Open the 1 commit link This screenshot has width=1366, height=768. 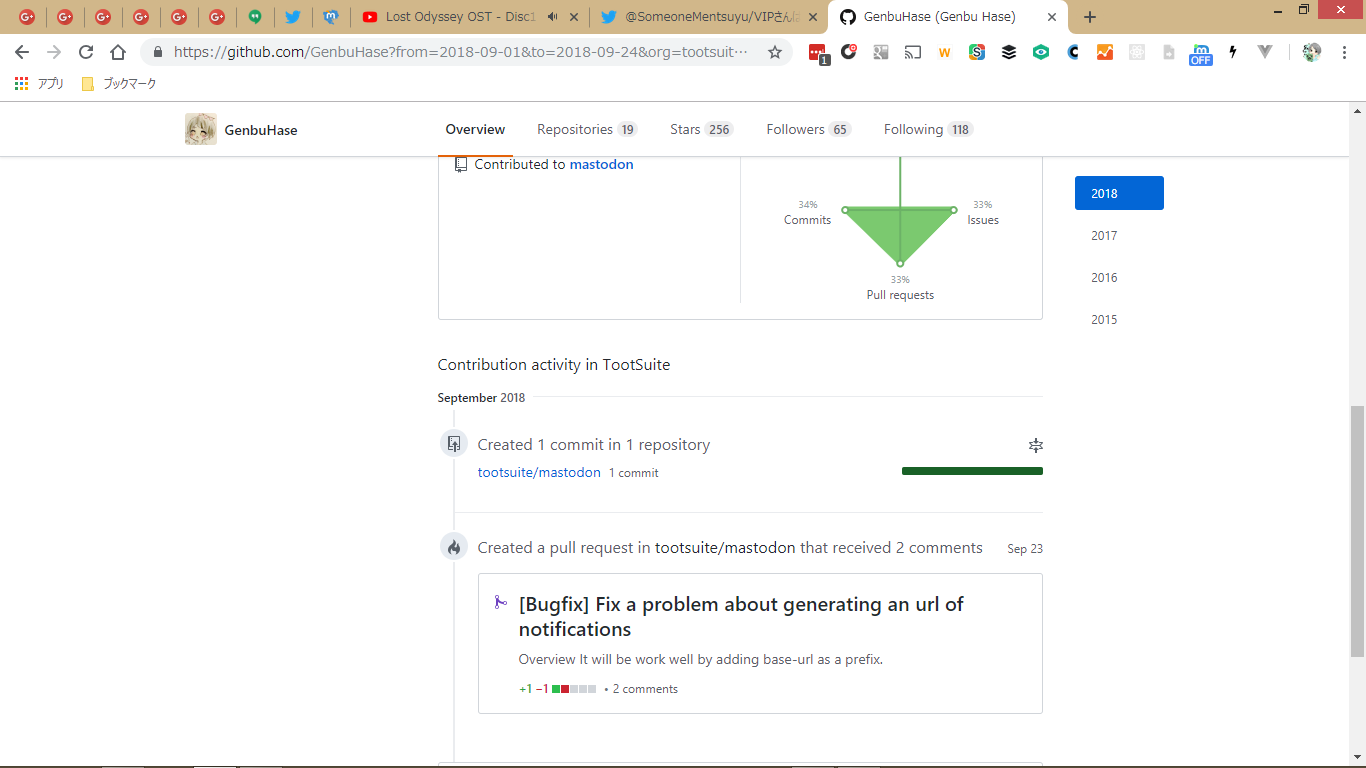(x=634, y=473)
